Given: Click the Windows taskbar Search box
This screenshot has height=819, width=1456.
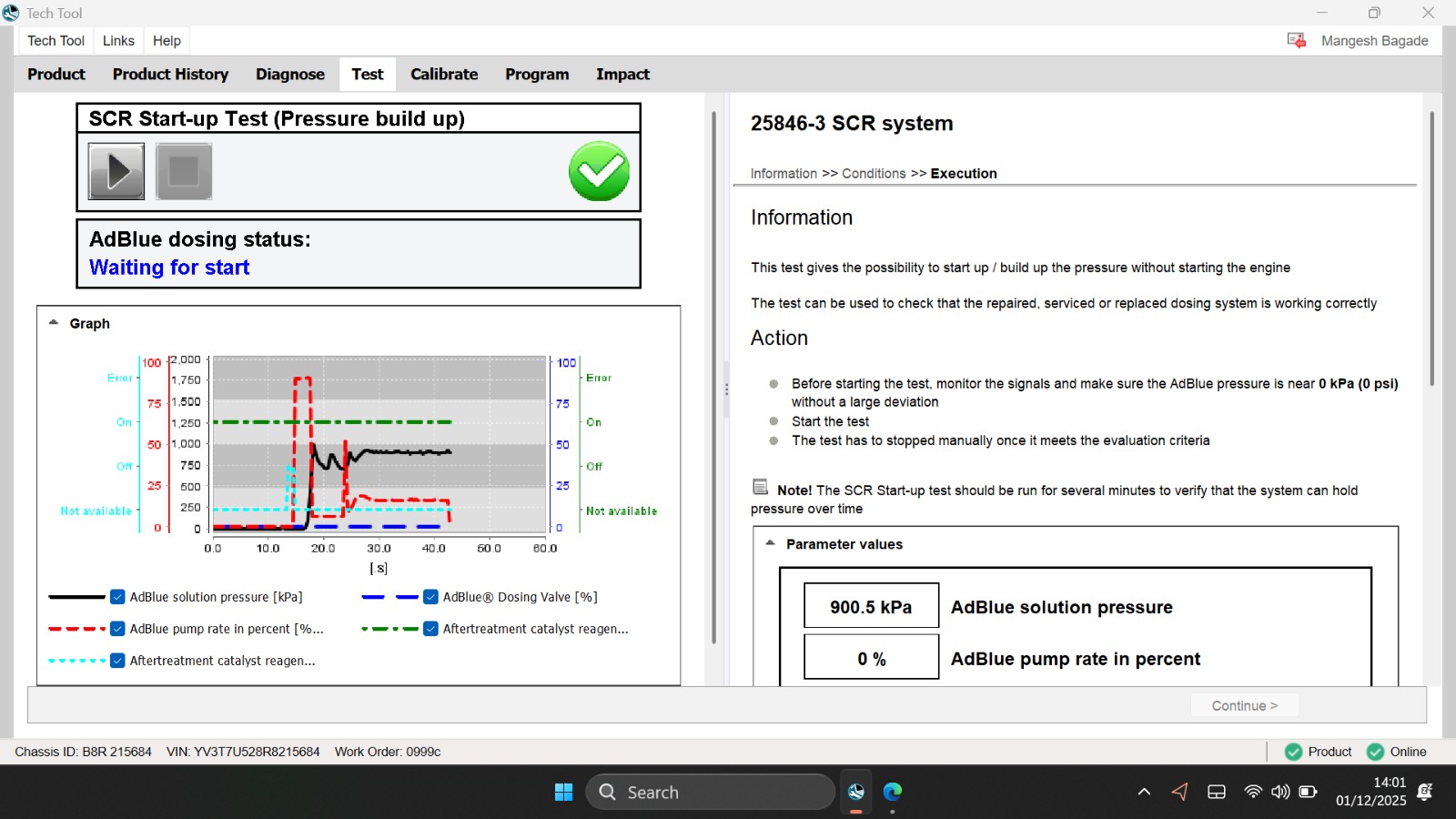Looking at the screenshot, I should [710, 792].
